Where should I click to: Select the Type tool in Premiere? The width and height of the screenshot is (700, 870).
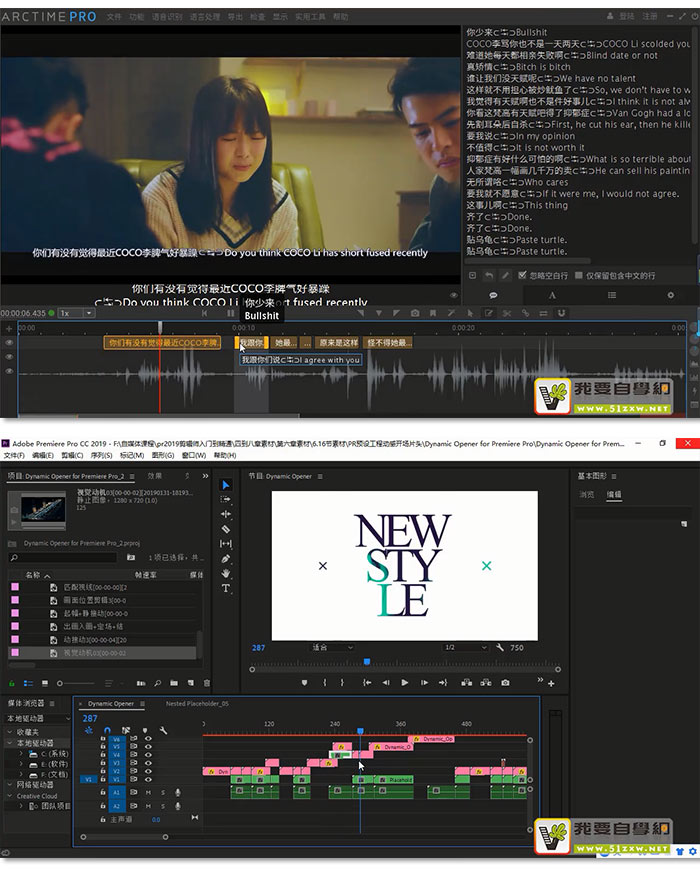pyautogui.click(x=226, y=588)
